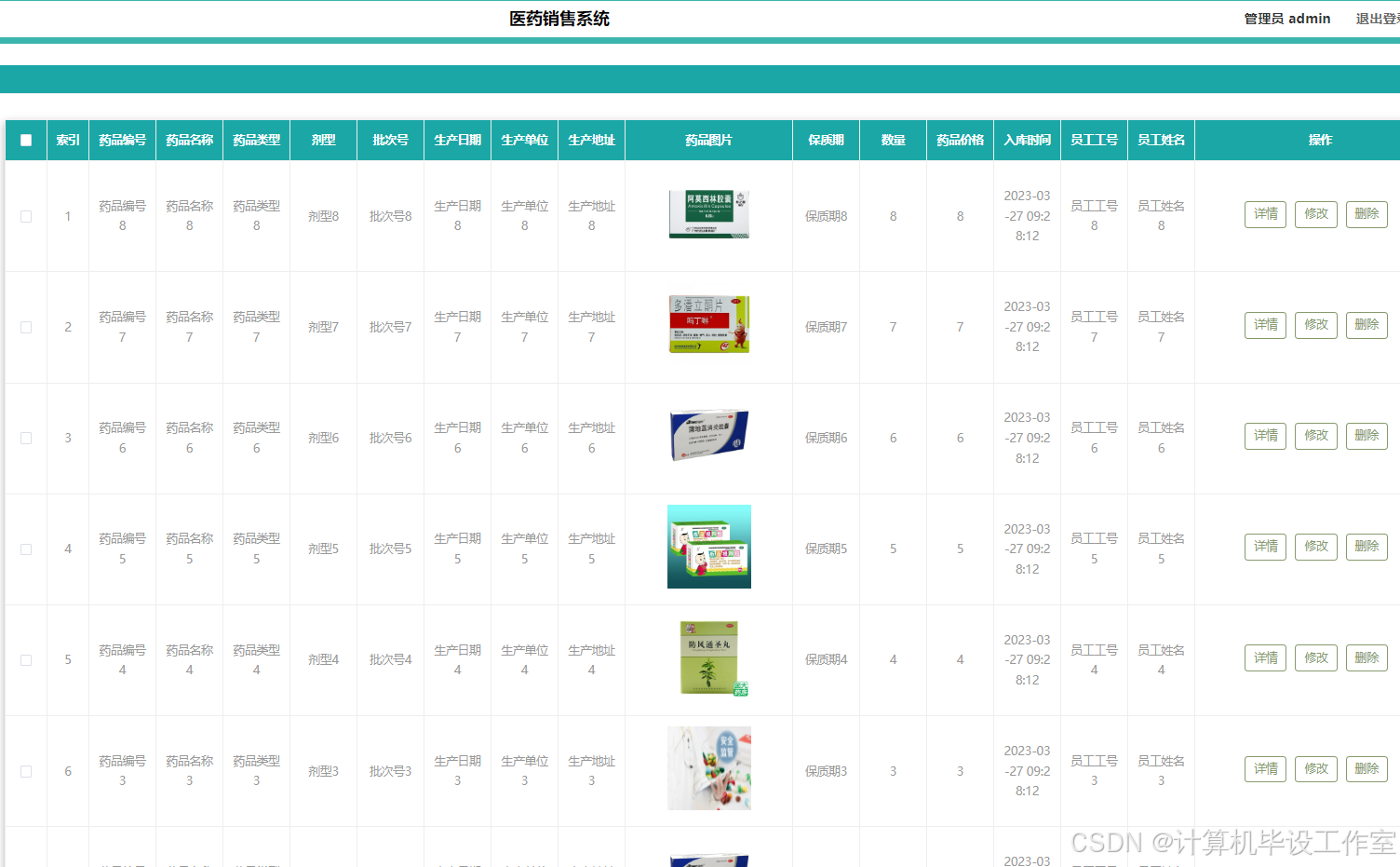This screenshot has height=867, width=1400.
Task: Click the 数量 column header
Action: pos(894,140)
